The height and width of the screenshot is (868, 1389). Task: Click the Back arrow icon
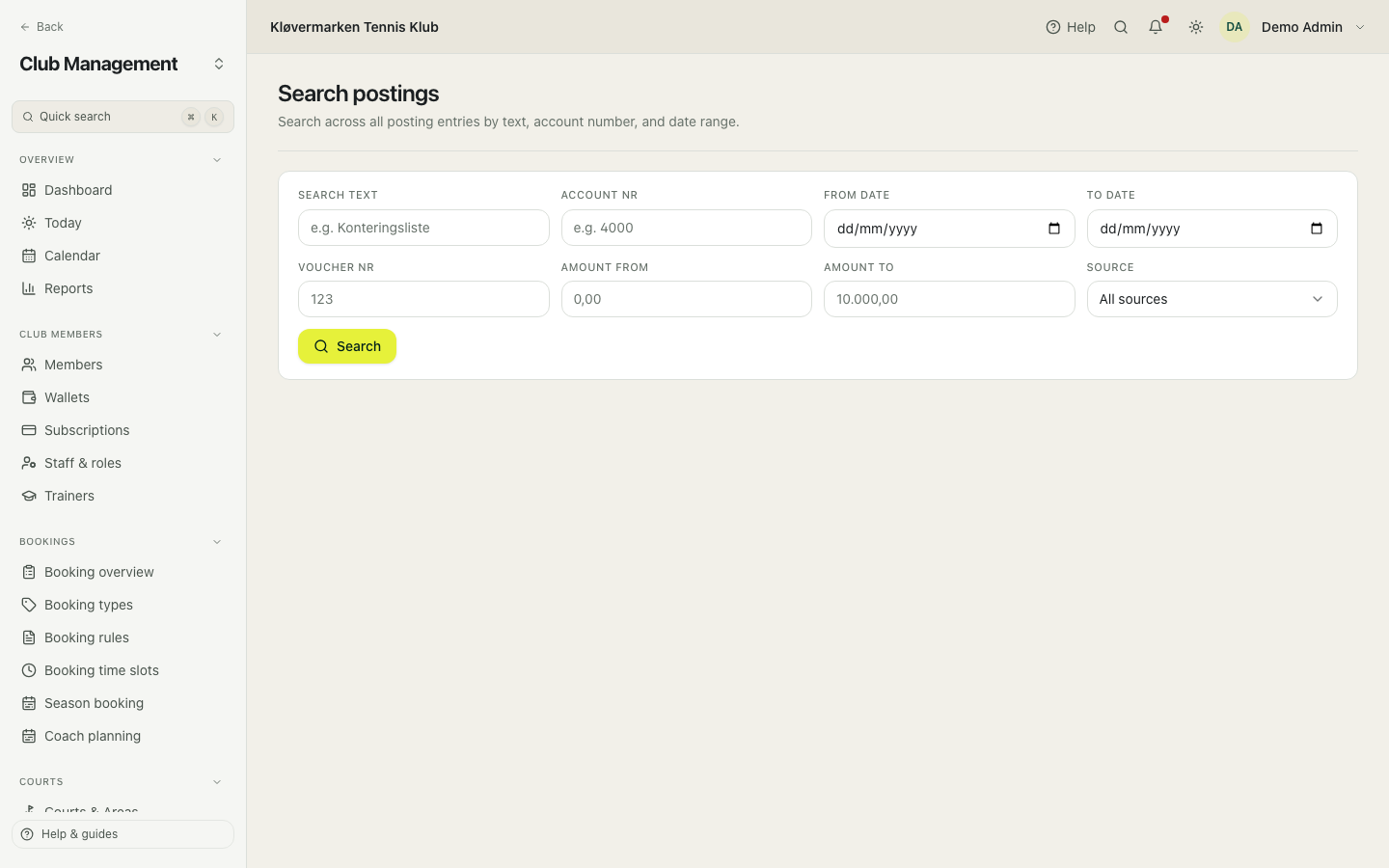tap(25, 27)
